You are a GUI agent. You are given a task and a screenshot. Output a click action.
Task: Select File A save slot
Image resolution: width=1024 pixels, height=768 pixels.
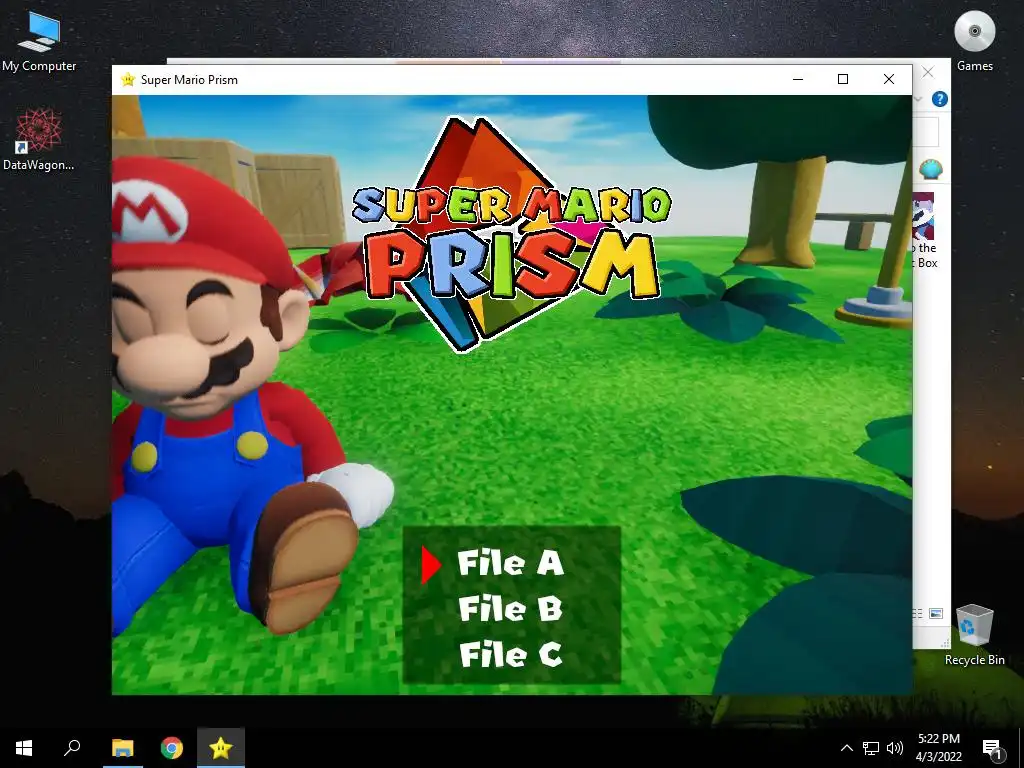point(510,563)
